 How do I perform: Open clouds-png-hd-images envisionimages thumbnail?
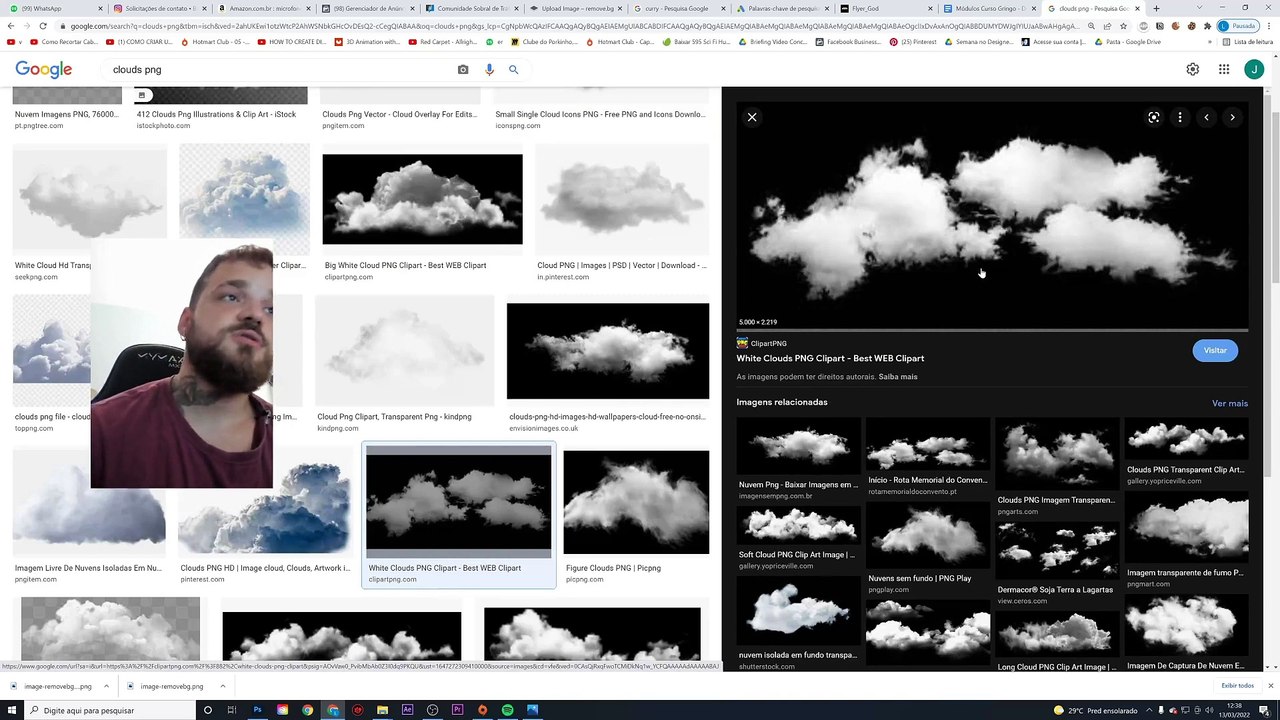[608, 351]
